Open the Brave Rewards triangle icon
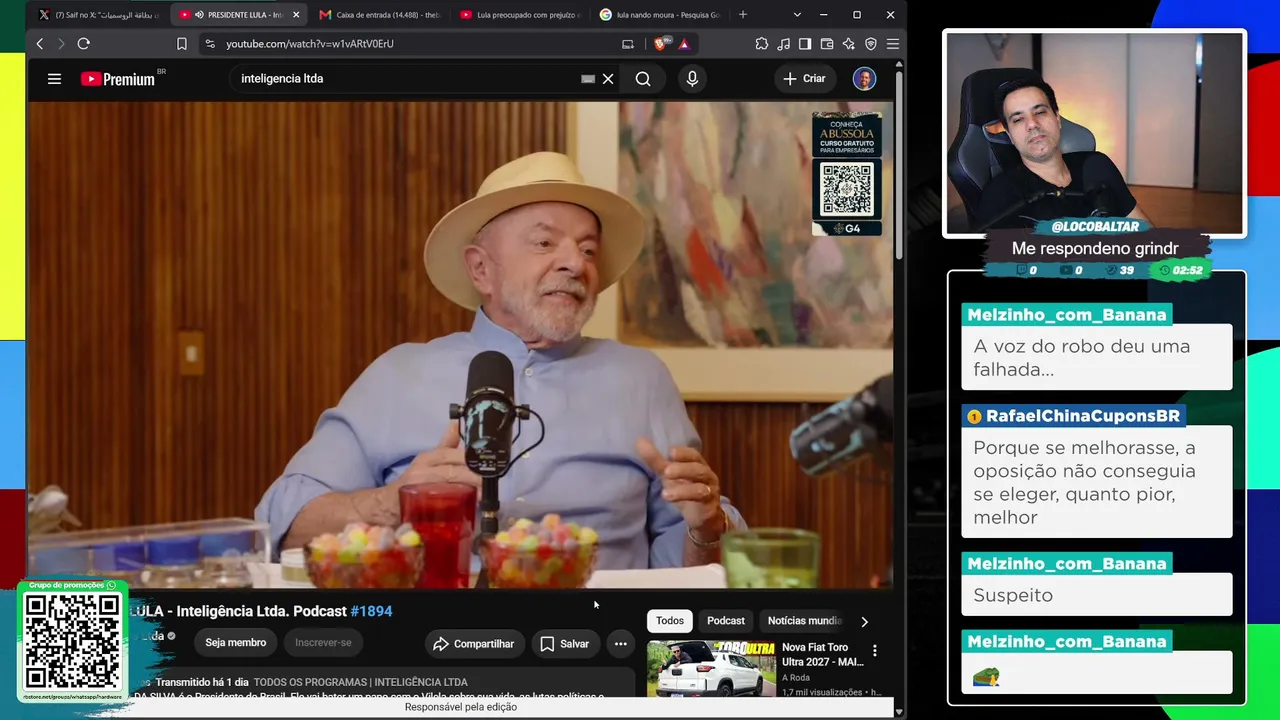The height and width of the screenshot is (720, 1280). [x=684, y=44]
